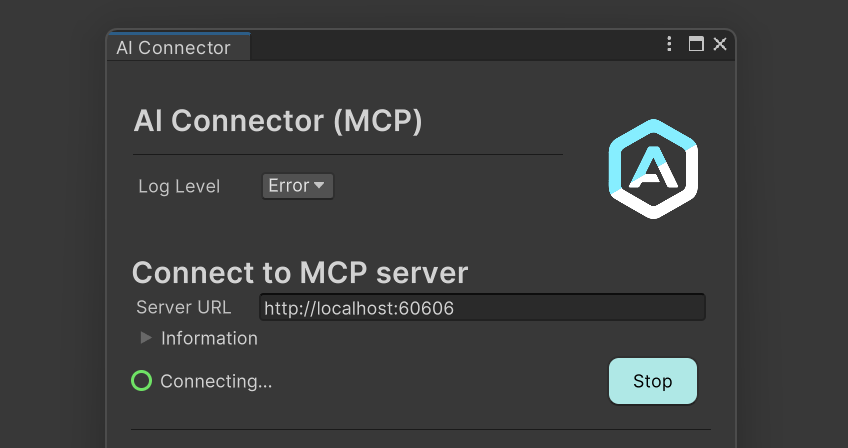Click the Information foldout label
Viewport: 848px width, 448px height.
209,338
